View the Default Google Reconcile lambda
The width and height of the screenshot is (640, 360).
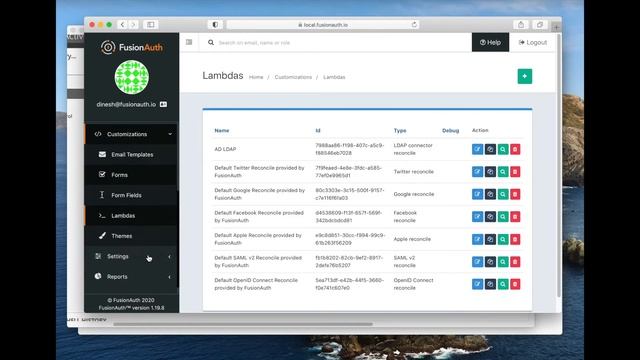pos(502,194)
